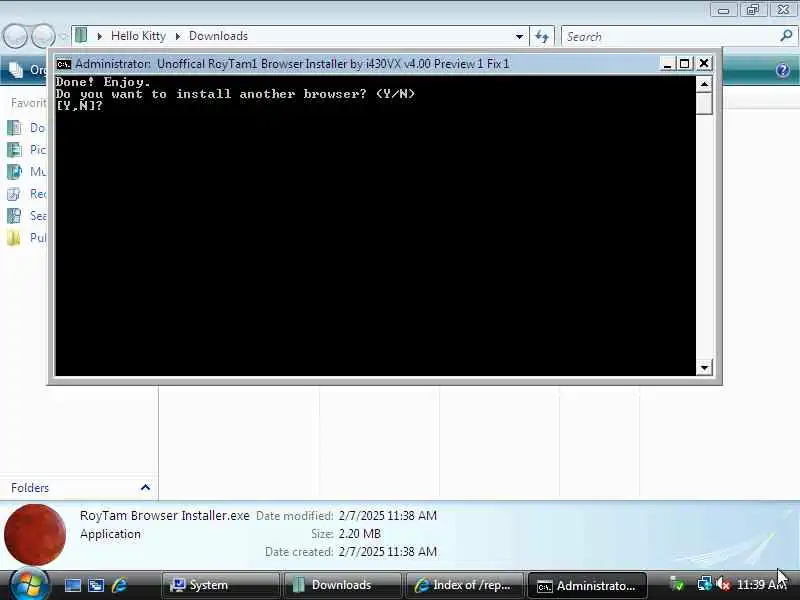Switch to Downloads taskbar button
Image resolution: width=800 pixels, height=600 pixels.
342,585
